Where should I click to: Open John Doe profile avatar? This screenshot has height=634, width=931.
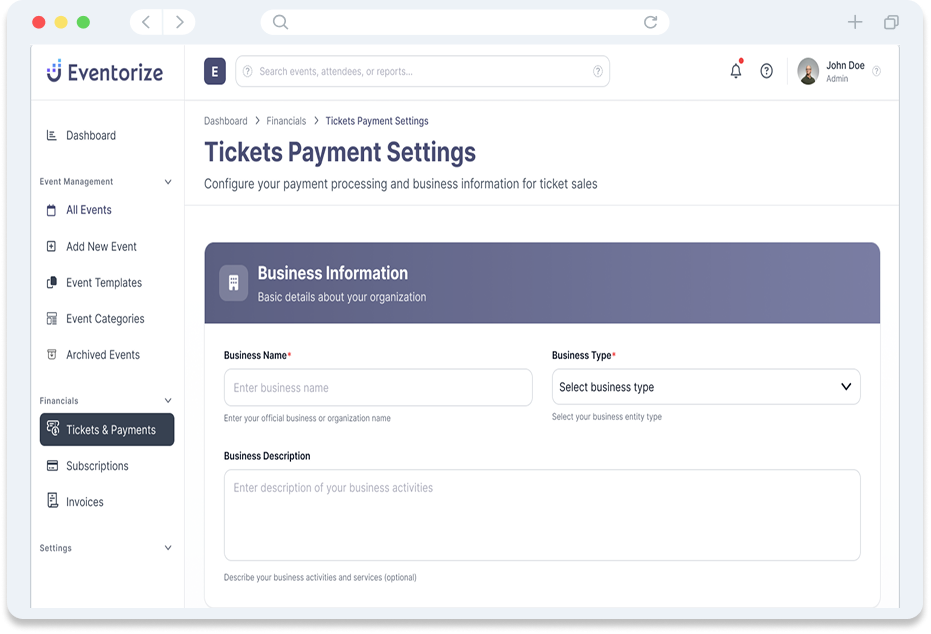coord(808,71)
